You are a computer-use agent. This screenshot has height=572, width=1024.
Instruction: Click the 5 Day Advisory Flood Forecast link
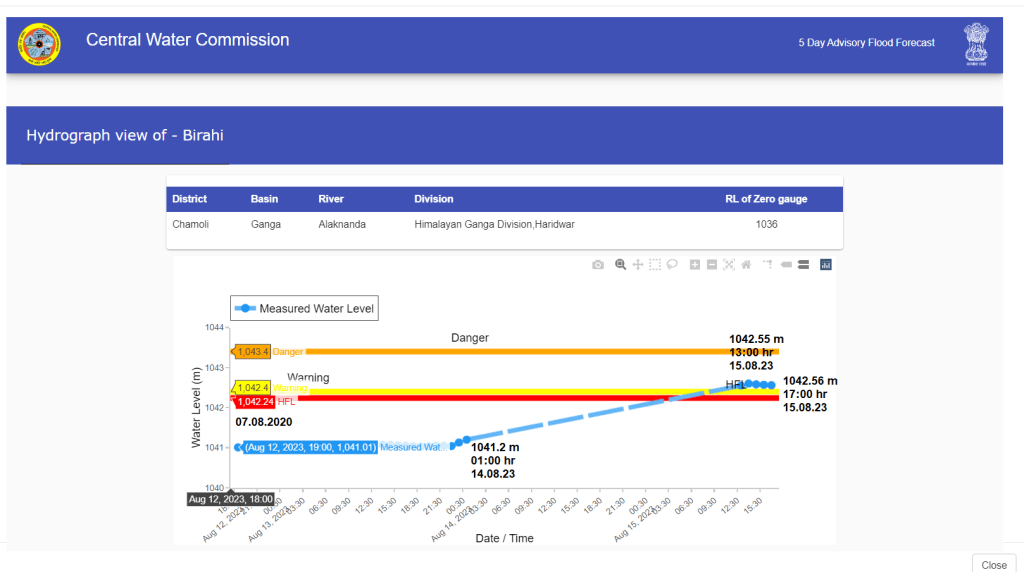pyautogui.click(x=866, y=43)
